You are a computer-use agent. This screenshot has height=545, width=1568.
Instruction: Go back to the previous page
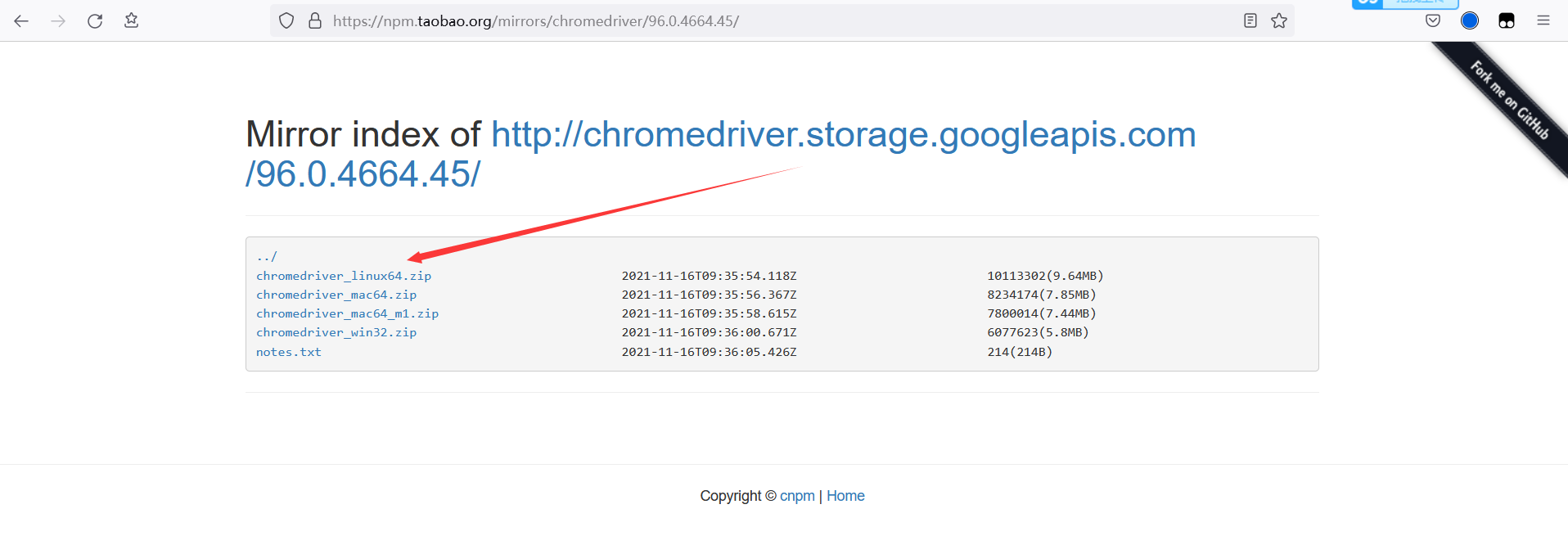21,21
